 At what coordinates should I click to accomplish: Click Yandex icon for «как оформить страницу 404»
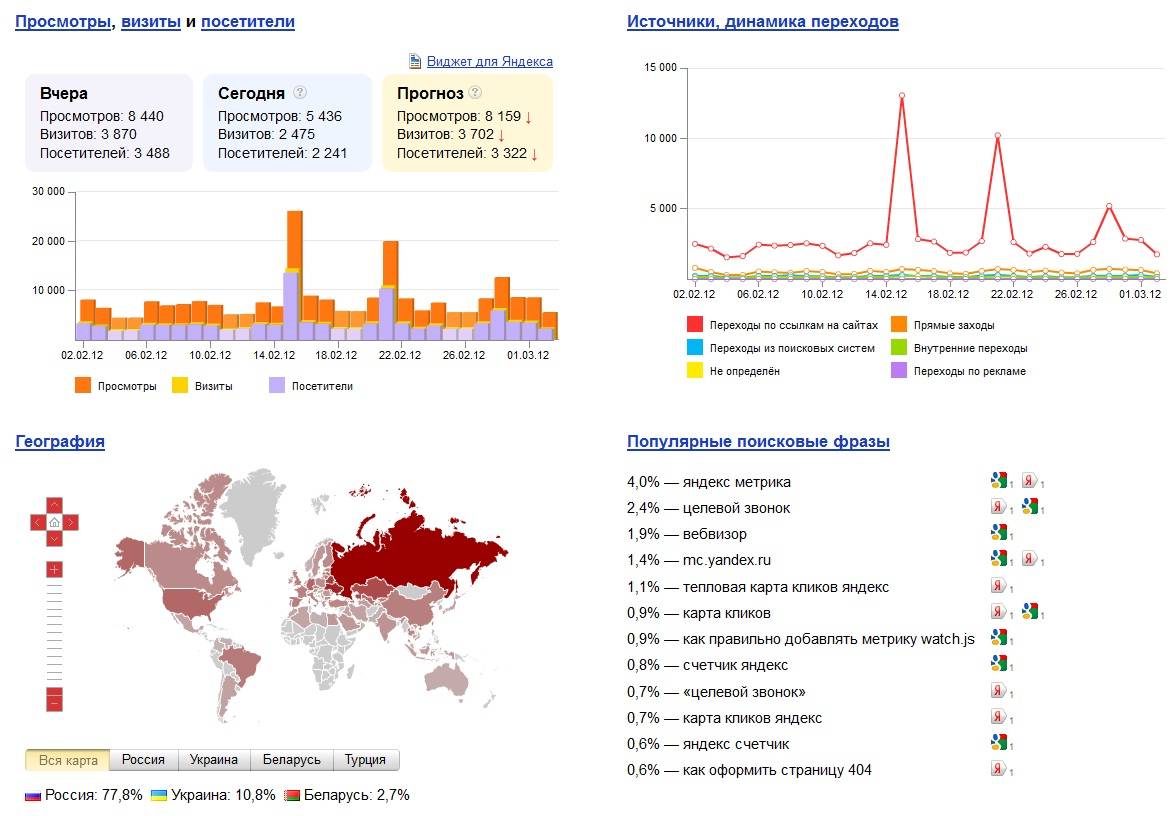(999, 768)
